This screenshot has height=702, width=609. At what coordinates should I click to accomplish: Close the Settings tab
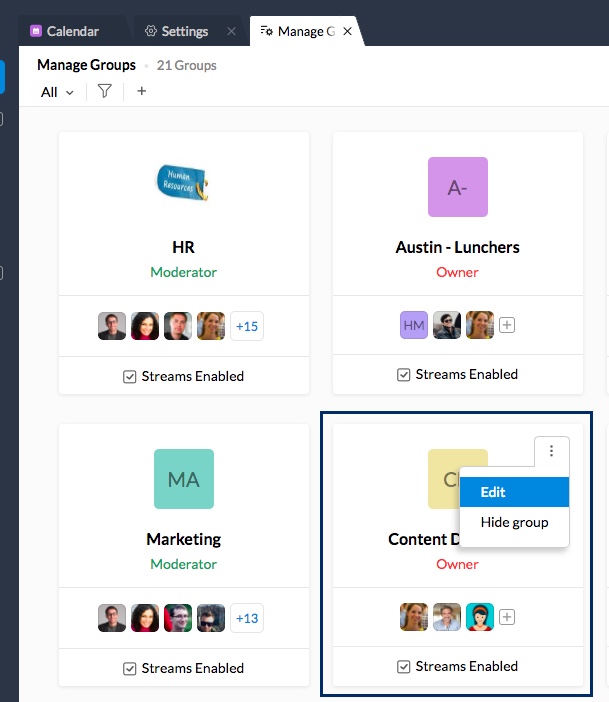coord(231,31)
